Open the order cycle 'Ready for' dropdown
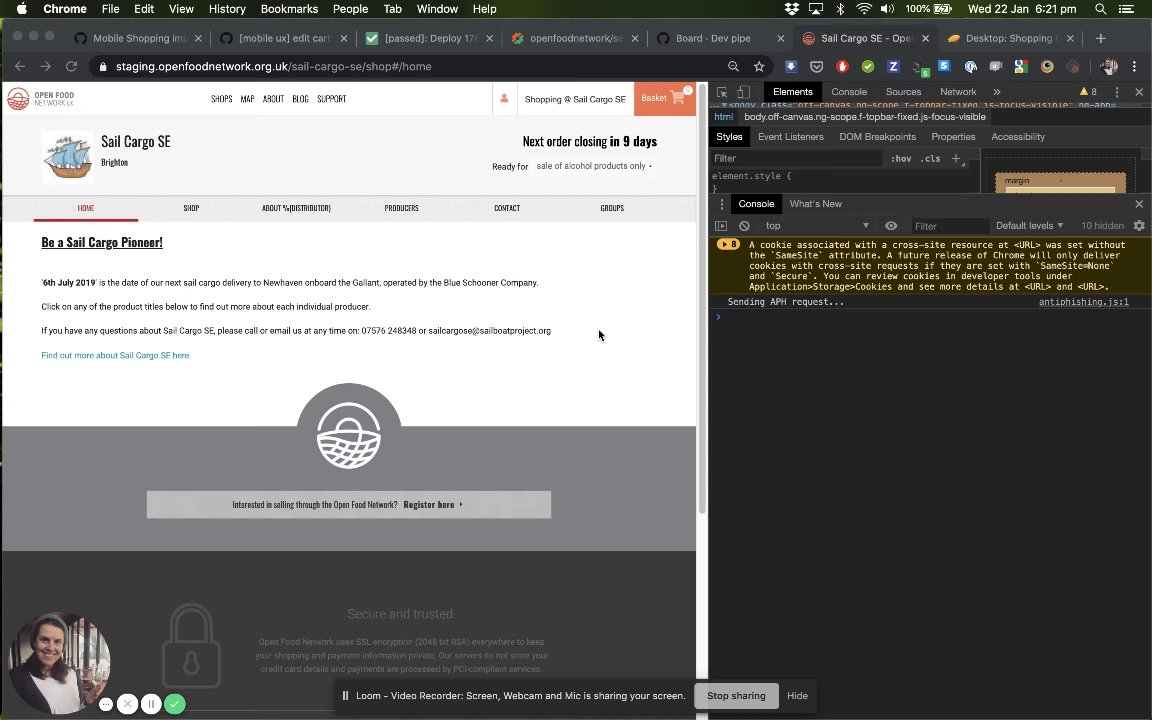 tap(594, 166)
